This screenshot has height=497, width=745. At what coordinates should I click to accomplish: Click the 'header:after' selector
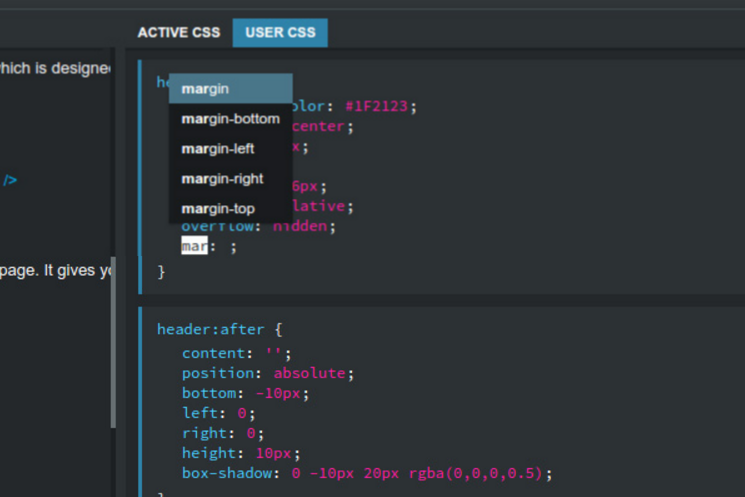[210, 329]
